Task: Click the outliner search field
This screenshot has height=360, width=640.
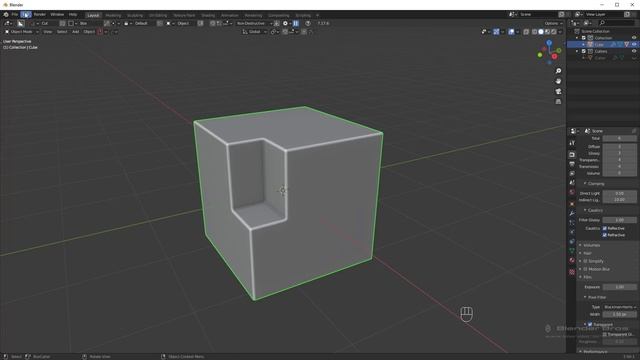Action: [617, 23]
